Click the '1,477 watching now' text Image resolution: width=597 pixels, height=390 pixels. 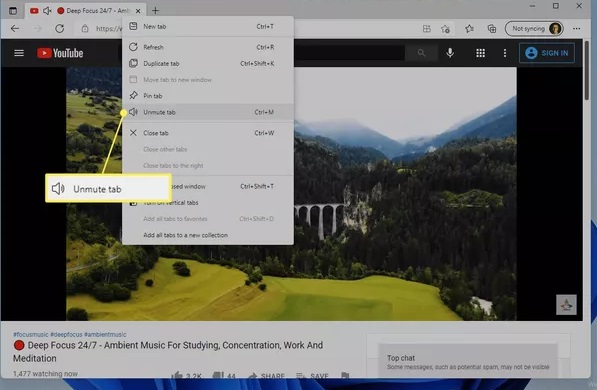pyautogui.click(x=45, y=374)
